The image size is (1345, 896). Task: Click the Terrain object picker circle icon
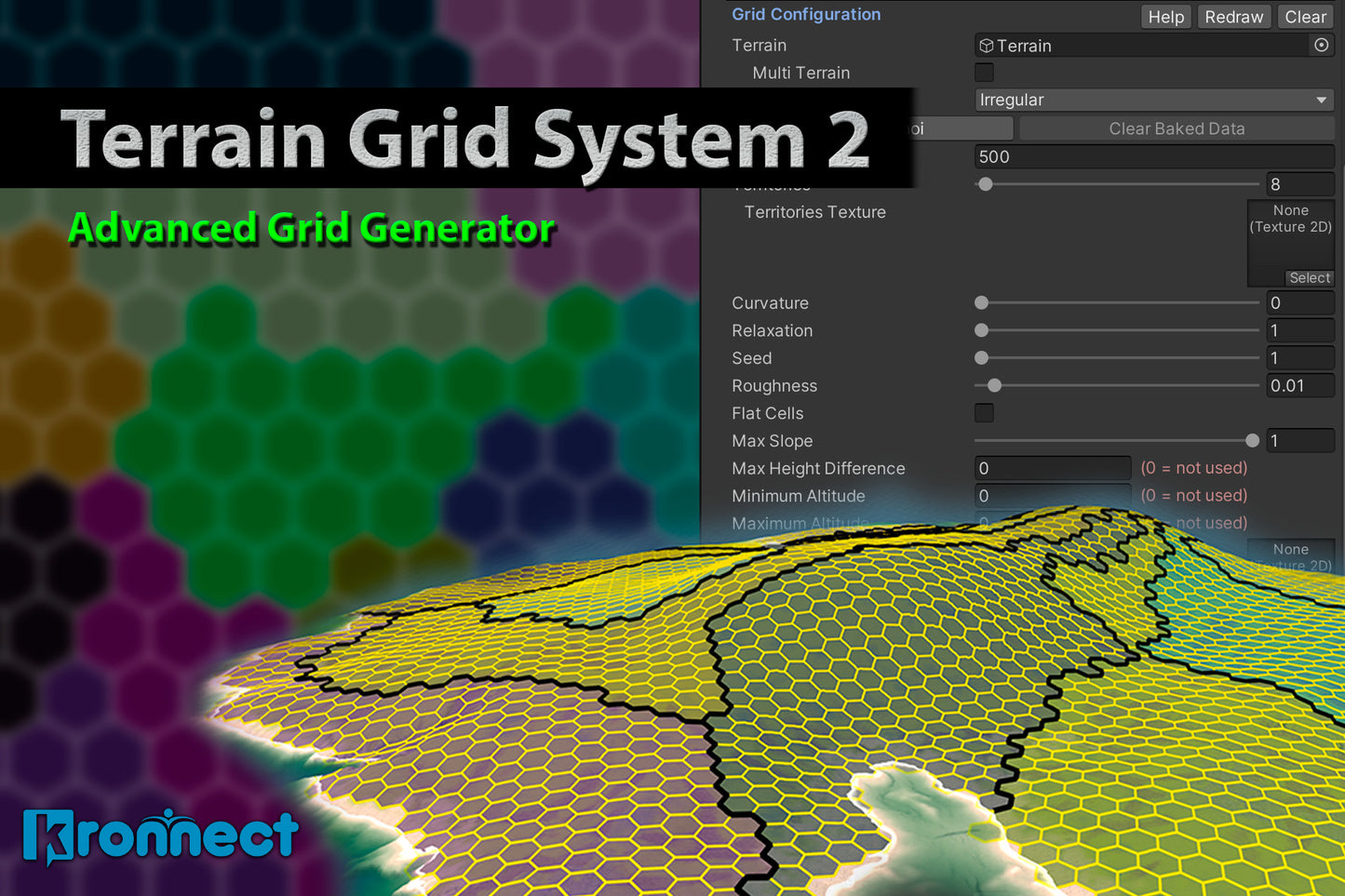[1321, 46]
